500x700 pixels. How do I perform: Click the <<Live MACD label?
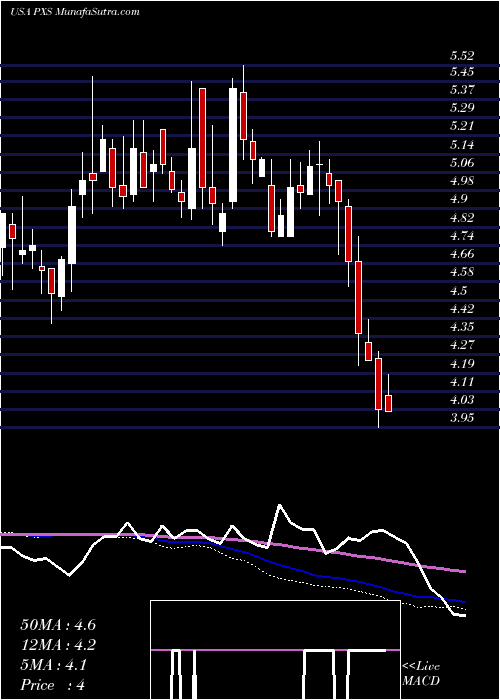point(421,674)
